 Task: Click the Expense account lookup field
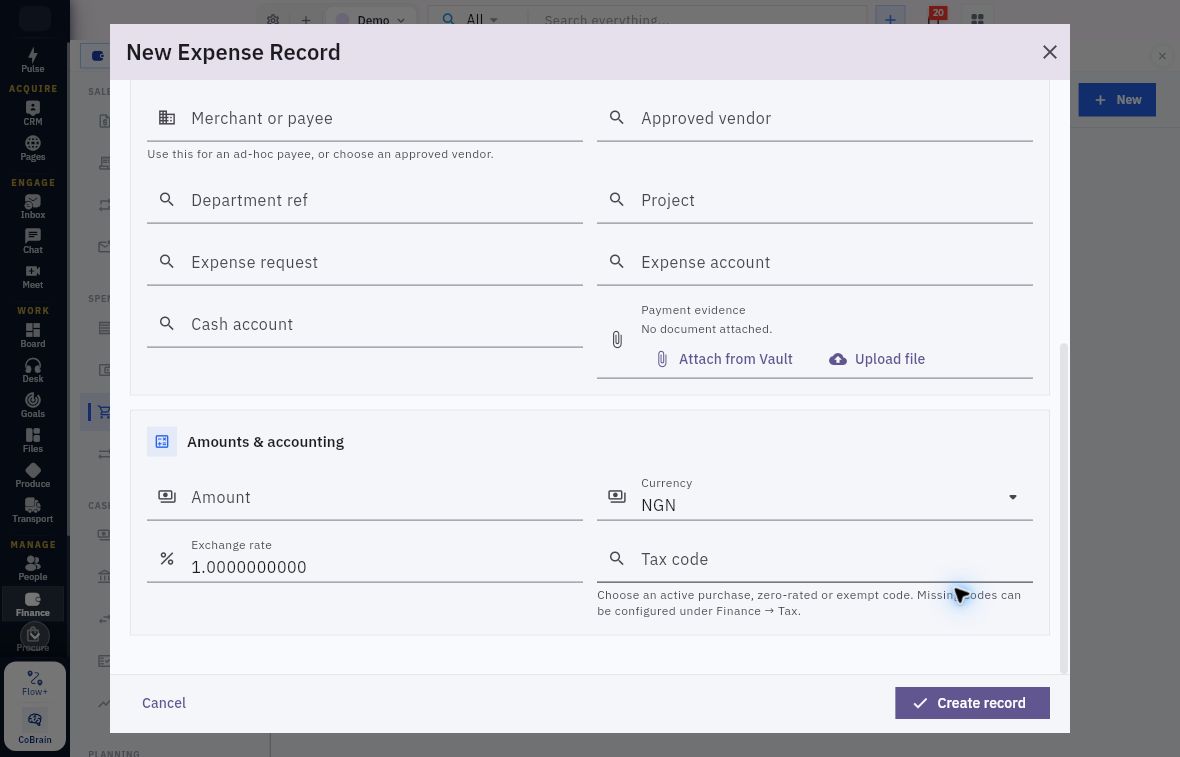814,262
